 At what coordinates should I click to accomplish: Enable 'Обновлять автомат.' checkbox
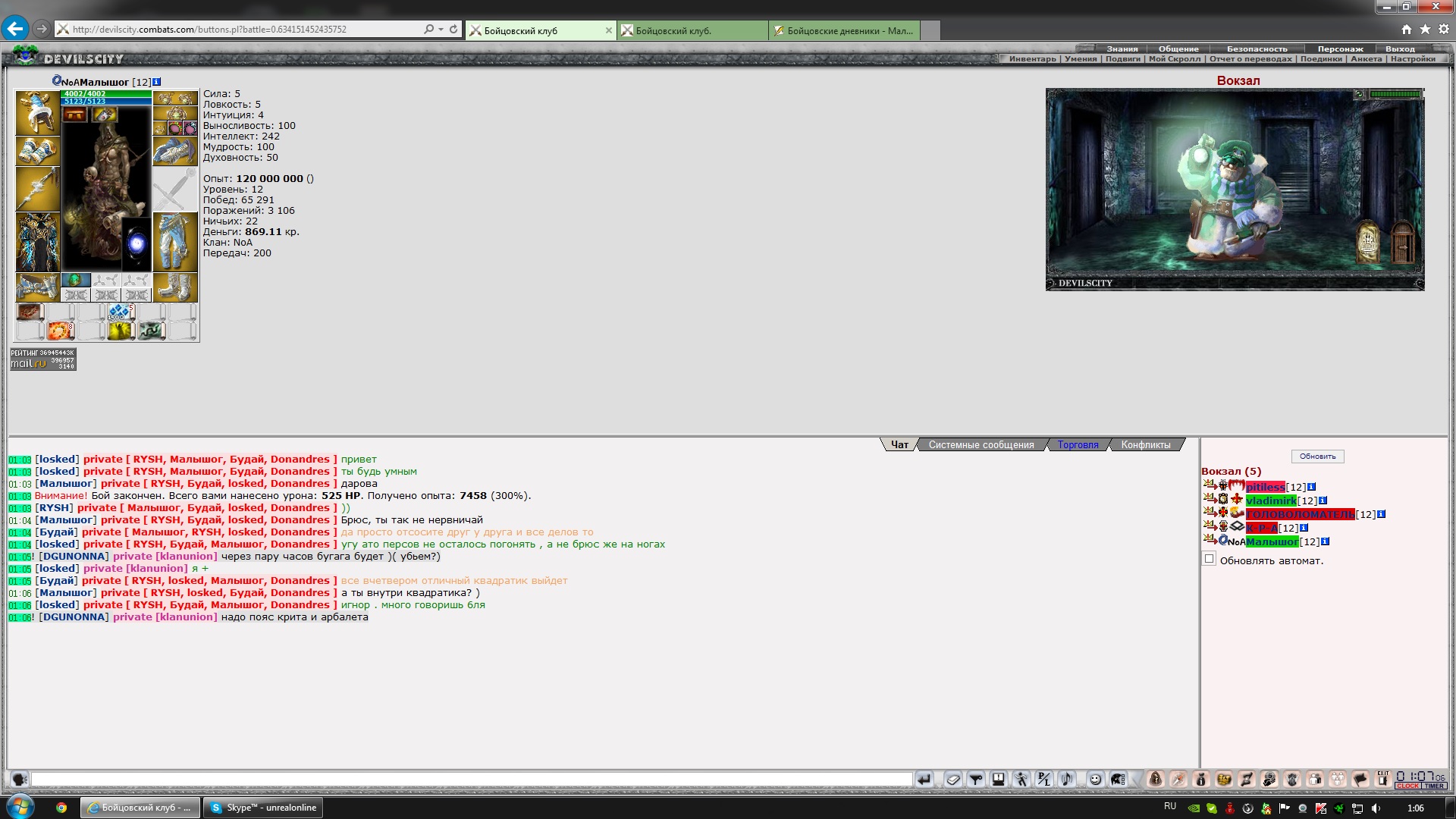pos(1210,559)
